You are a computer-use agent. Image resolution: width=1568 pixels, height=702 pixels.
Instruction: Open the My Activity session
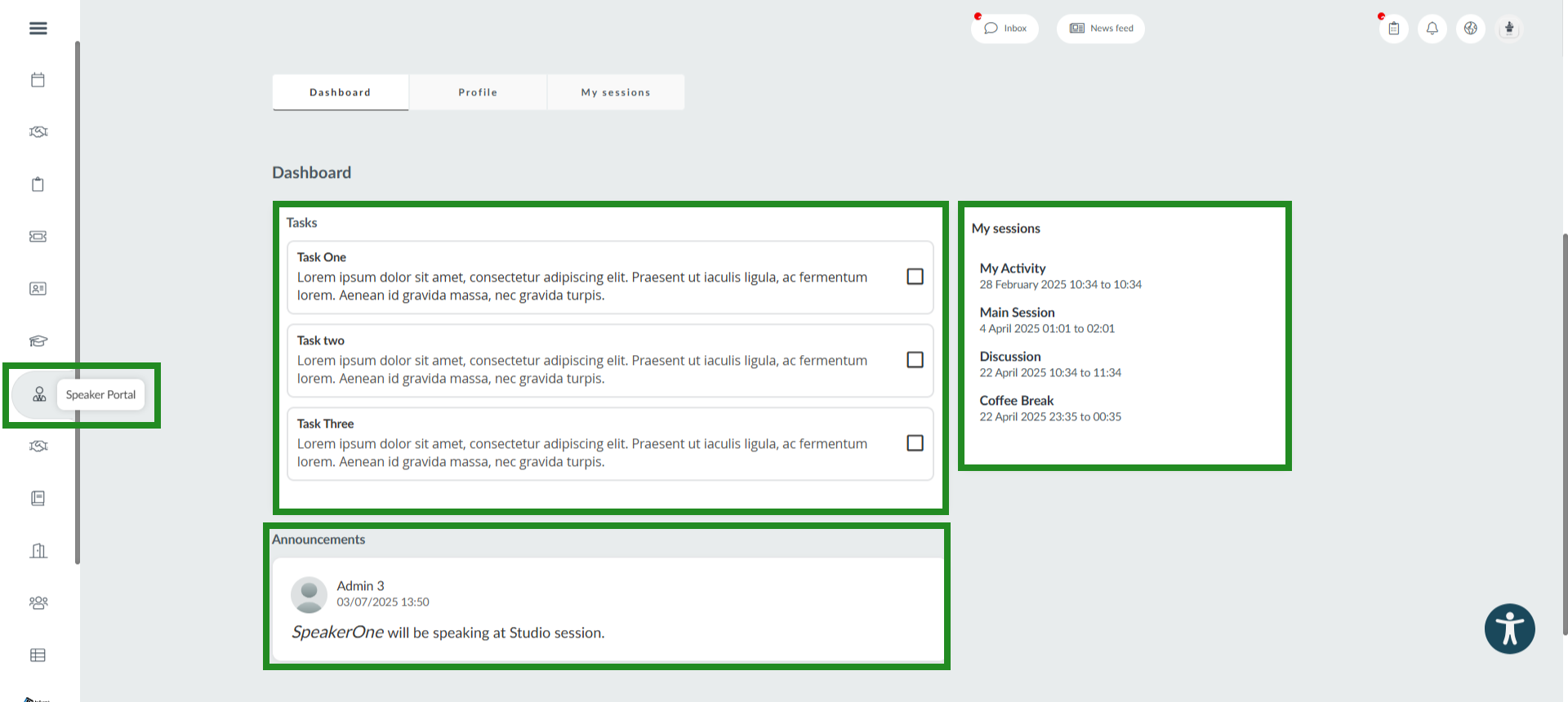pyautogui.click(x=1013, y=269)
